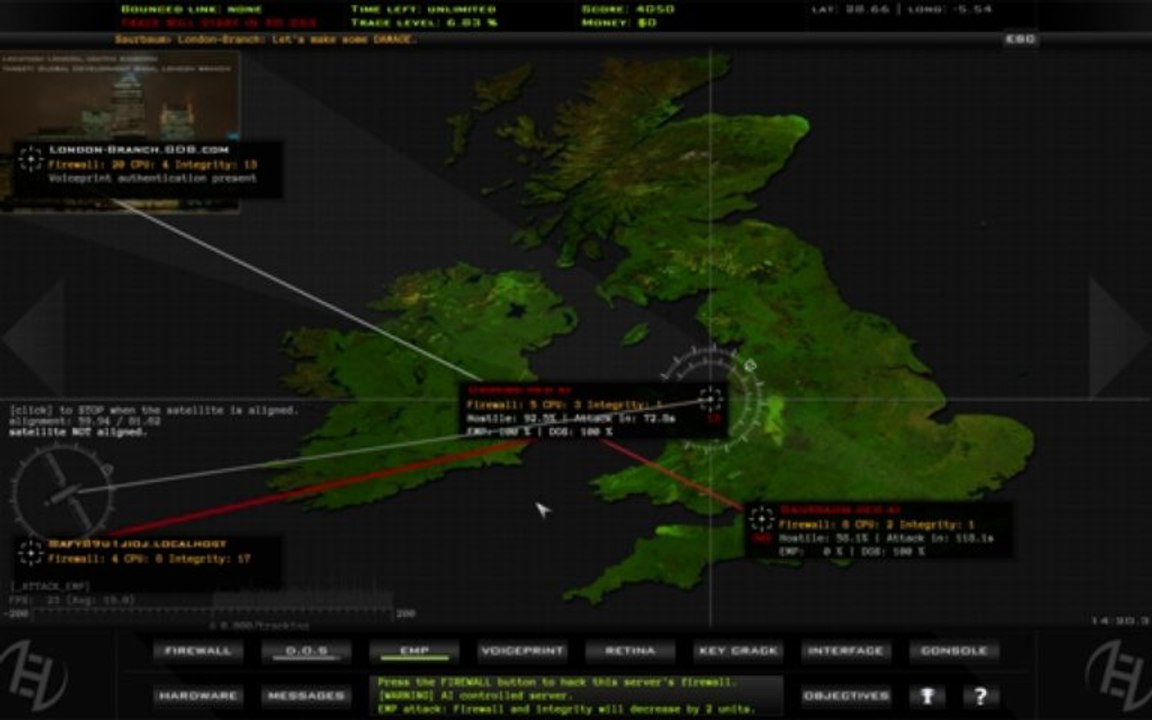Viewport: 1152px width, 720px height.
Task: Activate the EMP attack button
Action: coord(414,651)
